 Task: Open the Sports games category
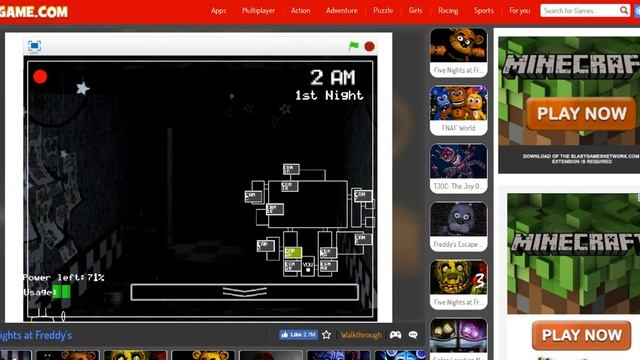tap(484, 11)
